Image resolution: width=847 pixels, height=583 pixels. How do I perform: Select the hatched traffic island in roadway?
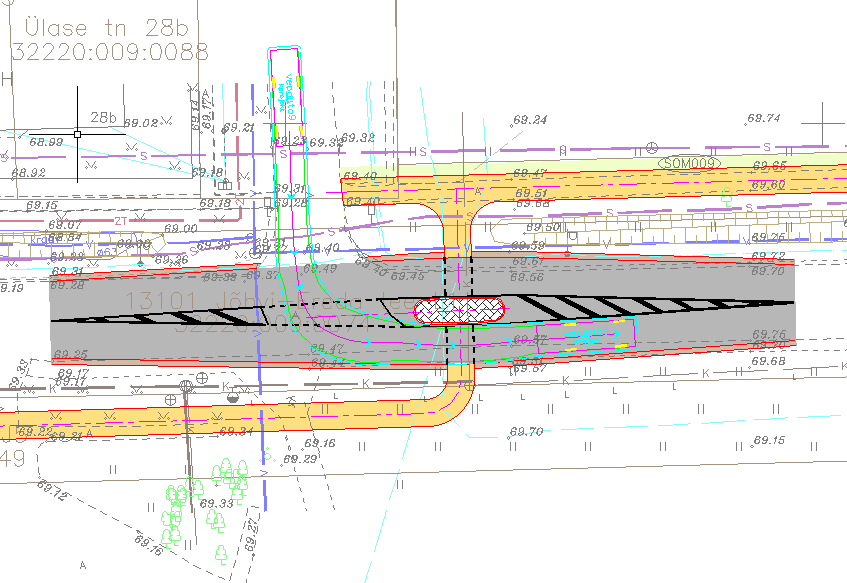(459, 310)
